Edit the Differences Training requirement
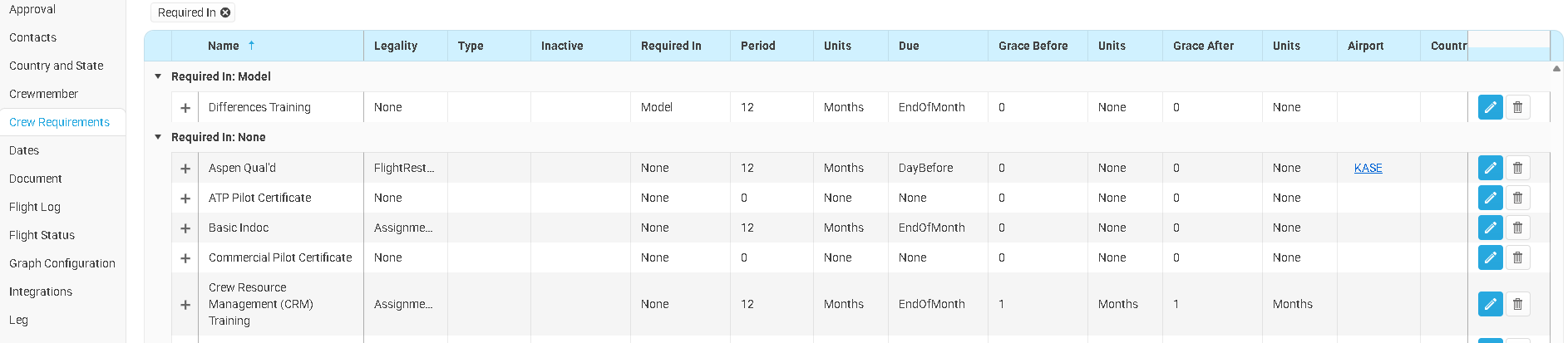The width and height of the screenshot is (1568, 343). [x=1490, y=107]
